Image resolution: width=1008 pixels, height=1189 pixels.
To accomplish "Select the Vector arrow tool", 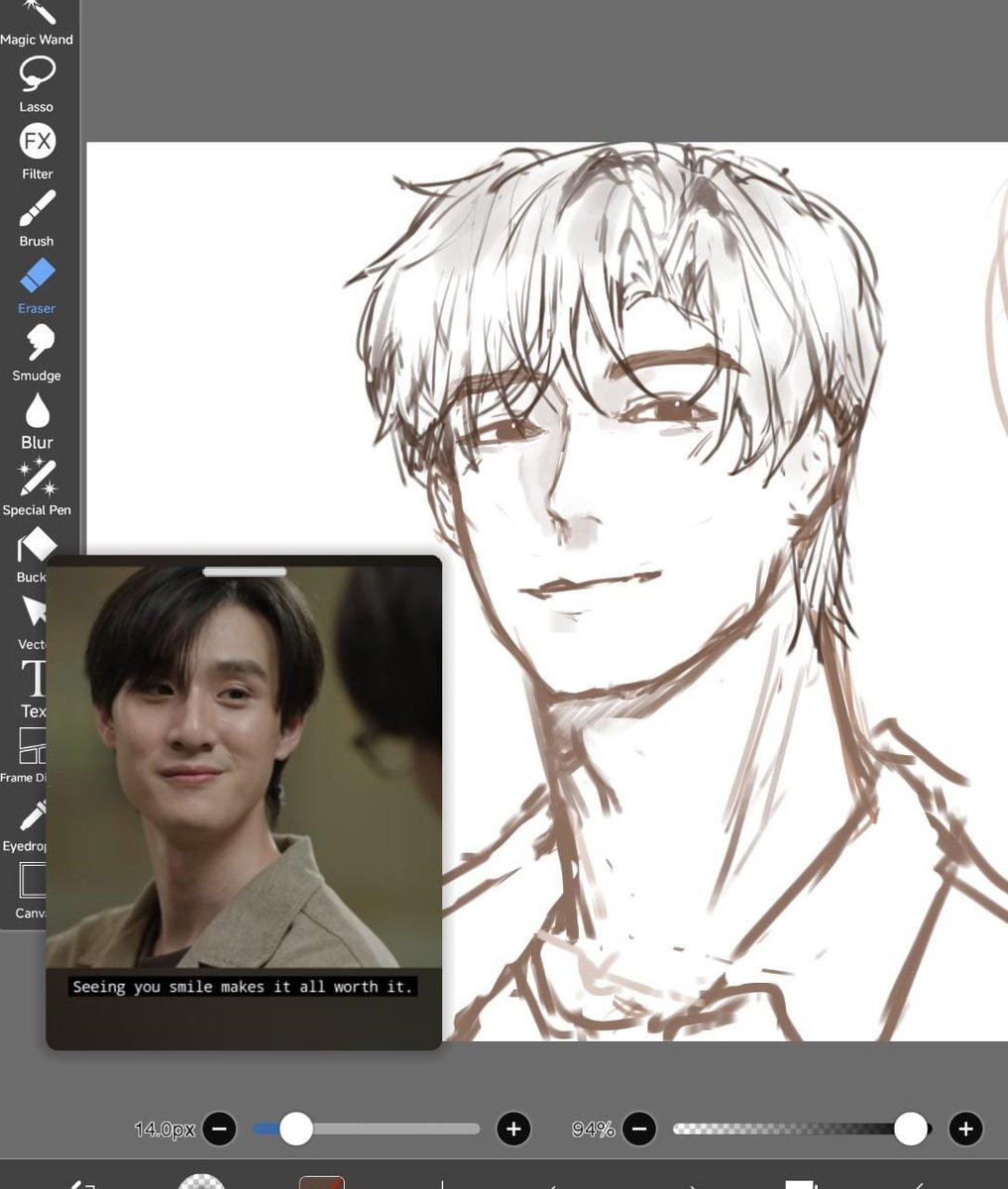I will pos(31,622).
